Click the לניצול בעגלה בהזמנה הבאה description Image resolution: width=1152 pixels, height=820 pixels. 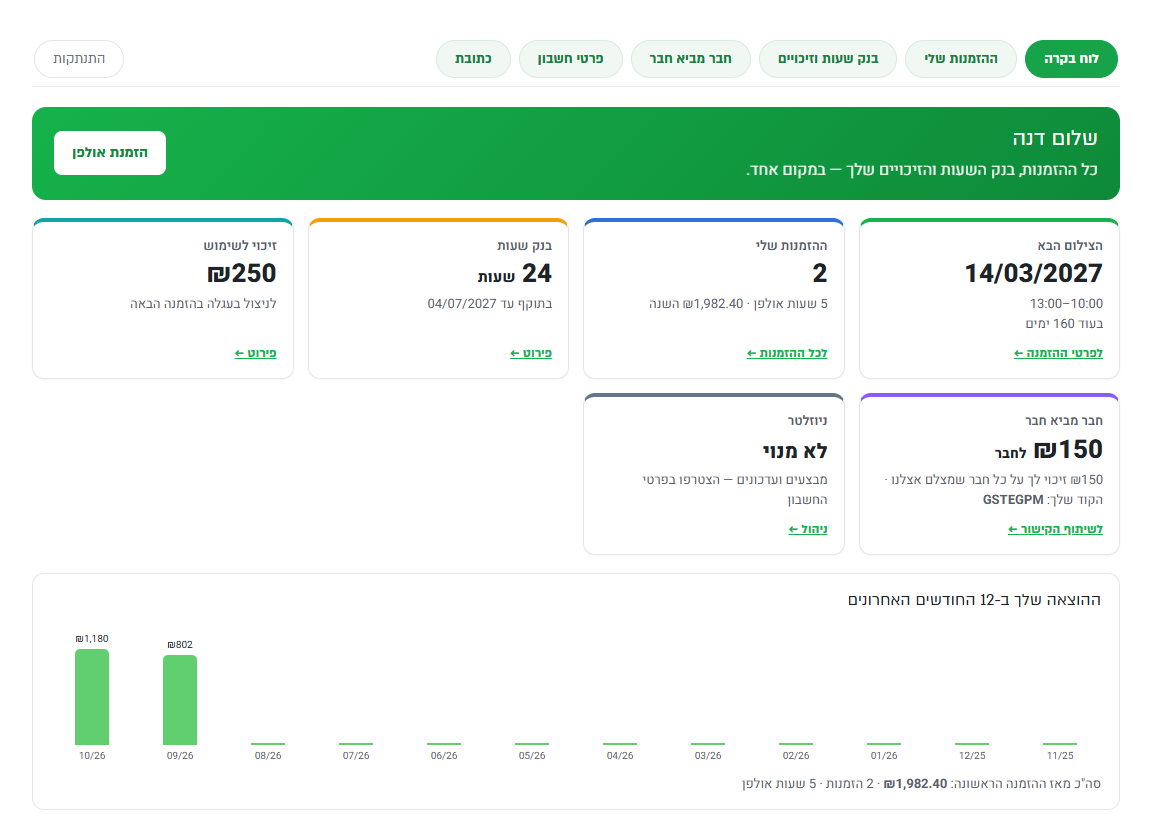coord(204,303)
